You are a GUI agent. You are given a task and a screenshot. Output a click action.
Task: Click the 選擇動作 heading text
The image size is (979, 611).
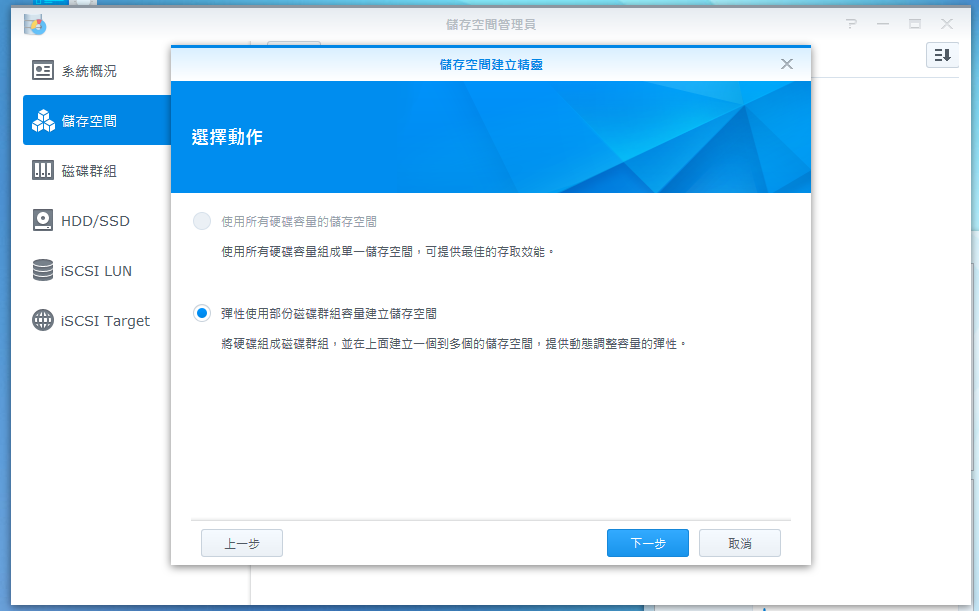coord(227,137)
